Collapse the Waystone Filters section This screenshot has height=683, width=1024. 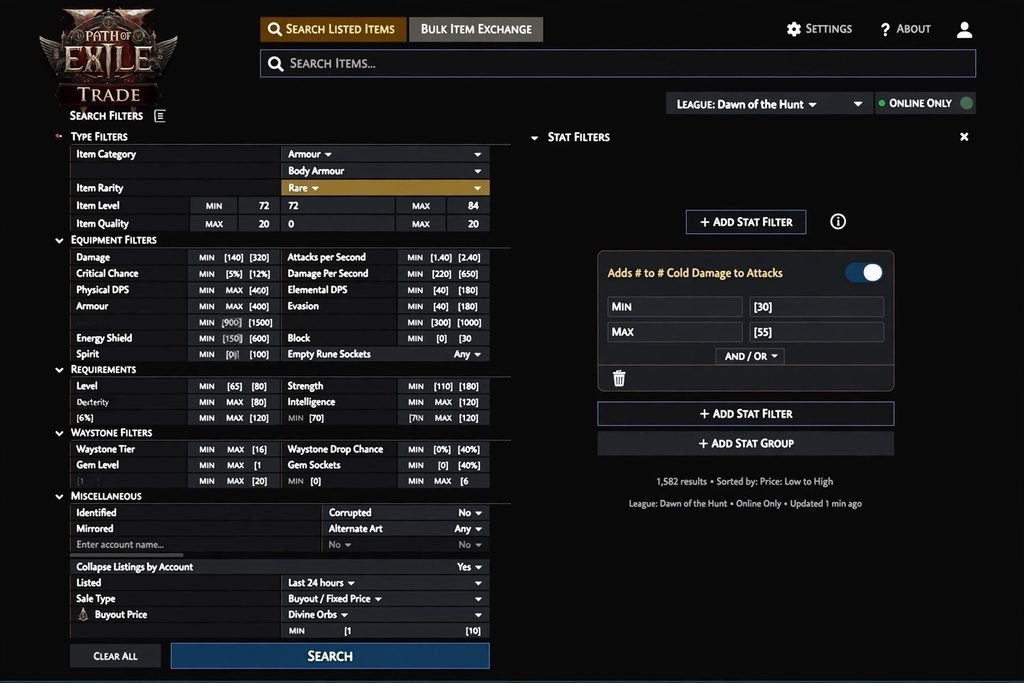click(59, 433)
